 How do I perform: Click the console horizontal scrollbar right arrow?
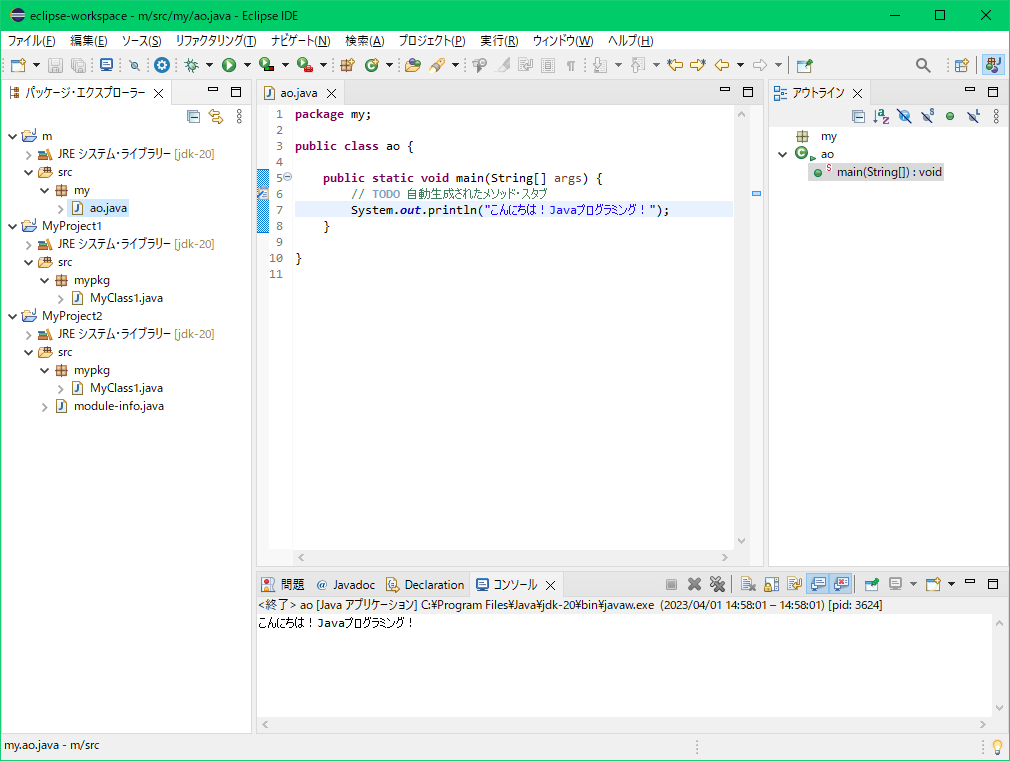click(x=982, y=724)
